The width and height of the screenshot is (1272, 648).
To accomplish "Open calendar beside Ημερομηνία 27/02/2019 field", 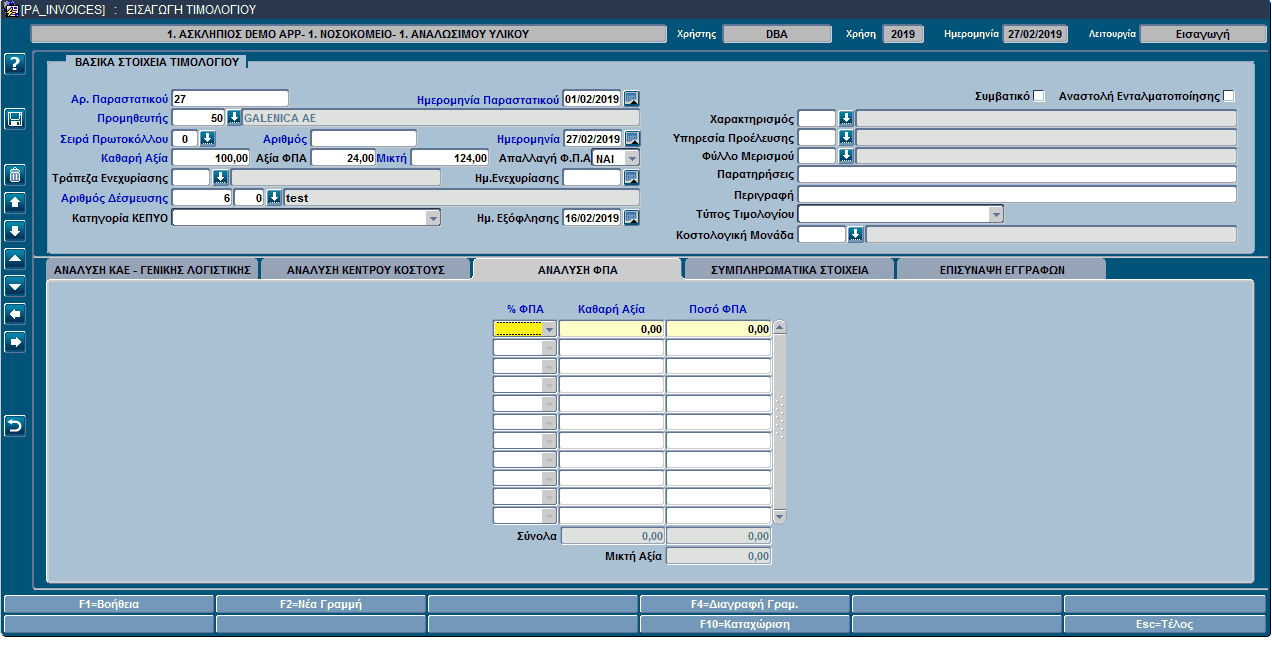I will point(632,138).
